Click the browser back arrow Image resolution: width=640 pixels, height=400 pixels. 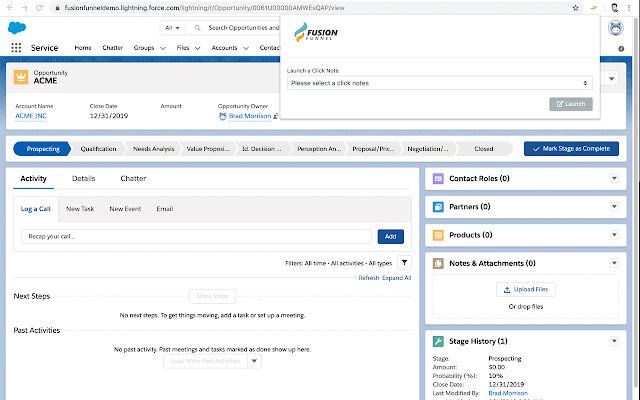(x=10, y=8)
